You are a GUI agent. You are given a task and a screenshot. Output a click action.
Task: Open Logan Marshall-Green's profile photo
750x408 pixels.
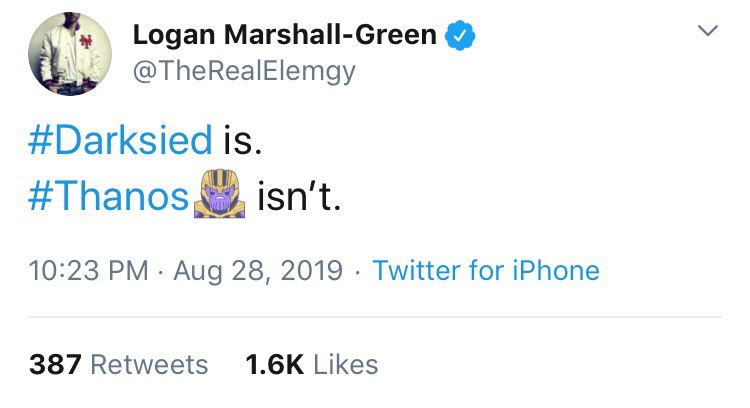[70, 55]
